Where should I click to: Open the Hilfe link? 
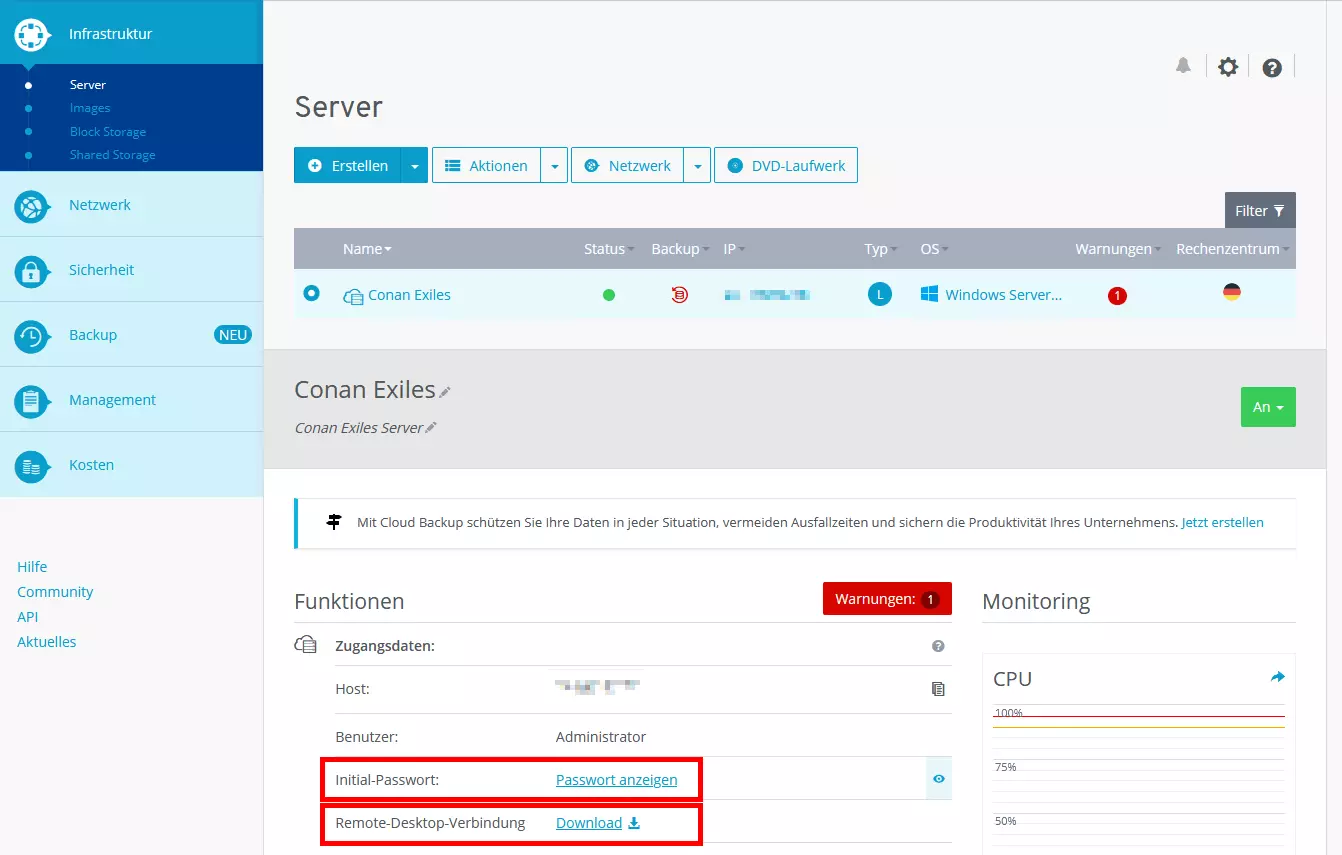(32, 567)
